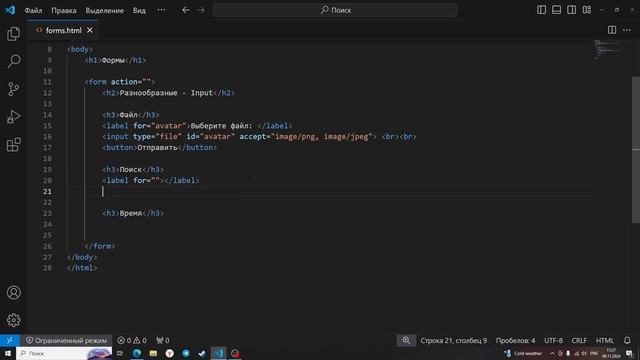This screenshot has width=640, height=360.
Task: Click the <h3>Время</h3> line
Action: pos(133,213)
